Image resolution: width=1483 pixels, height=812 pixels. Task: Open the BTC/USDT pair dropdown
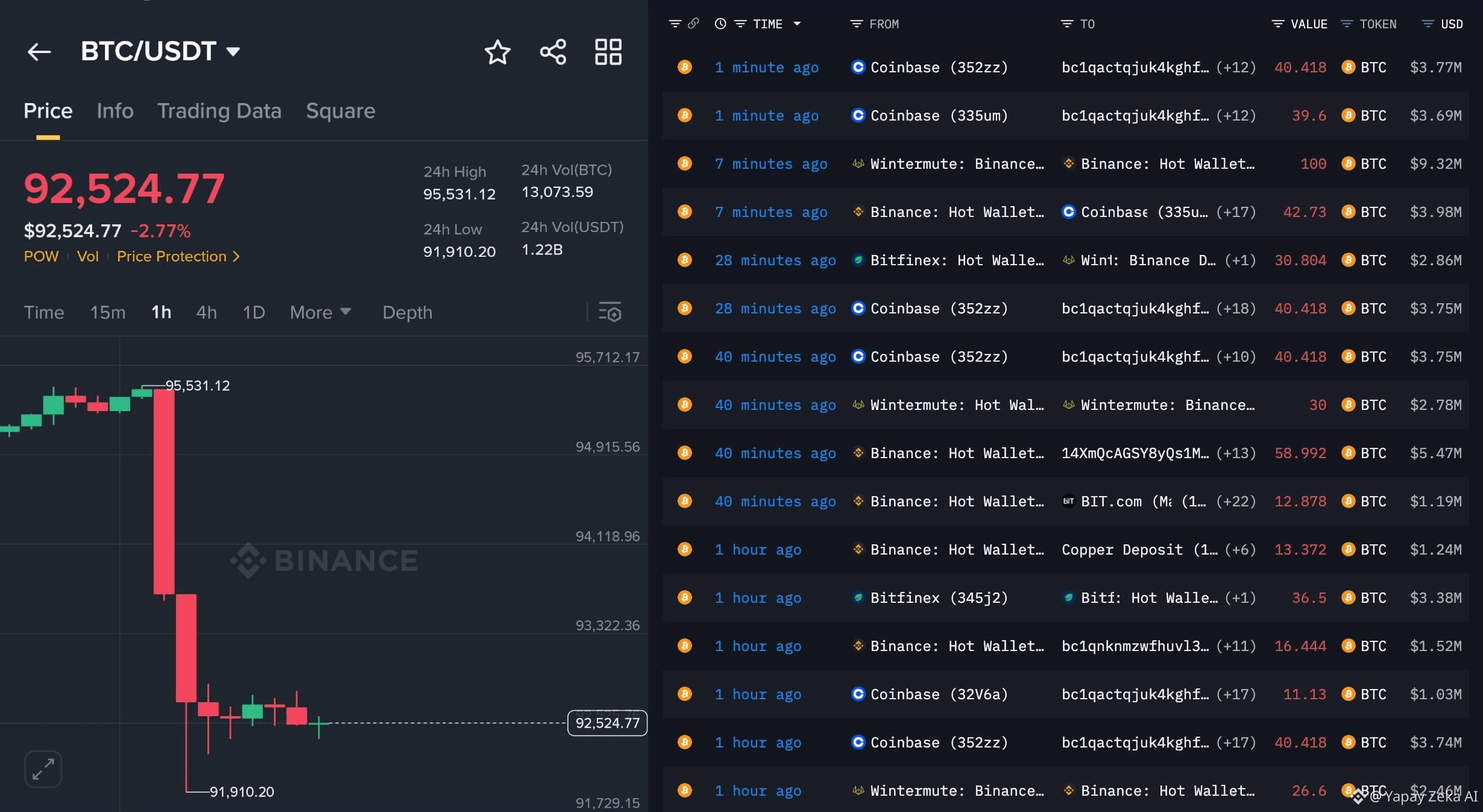(x=233, y=52)
